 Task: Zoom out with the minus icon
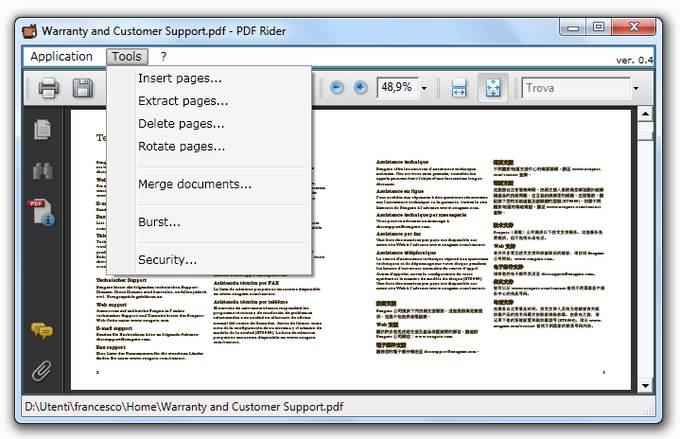coord(337,87)
